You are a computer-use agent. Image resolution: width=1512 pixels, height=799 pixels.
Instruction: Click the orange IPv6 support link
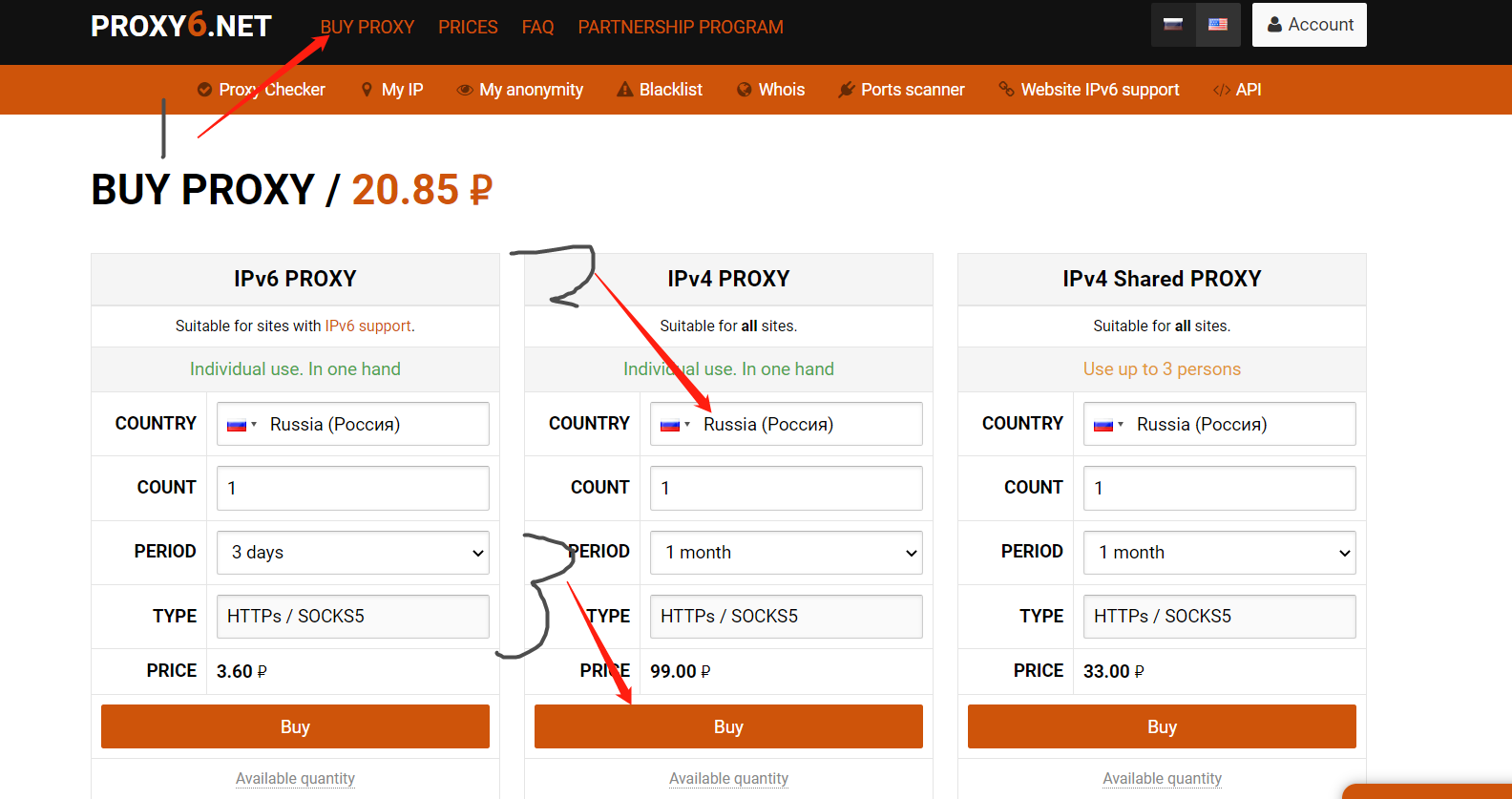368,326
